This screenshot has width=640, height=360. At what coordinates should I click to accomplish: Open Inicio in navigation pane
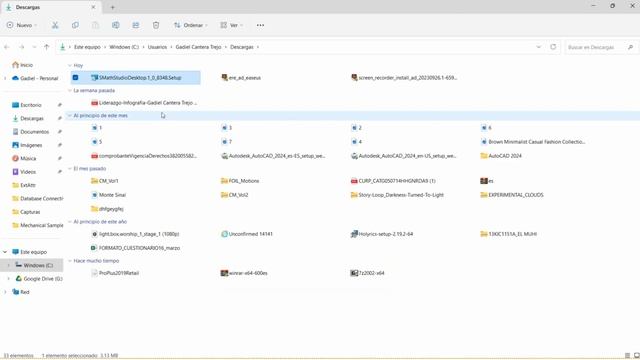click(22, 65)
